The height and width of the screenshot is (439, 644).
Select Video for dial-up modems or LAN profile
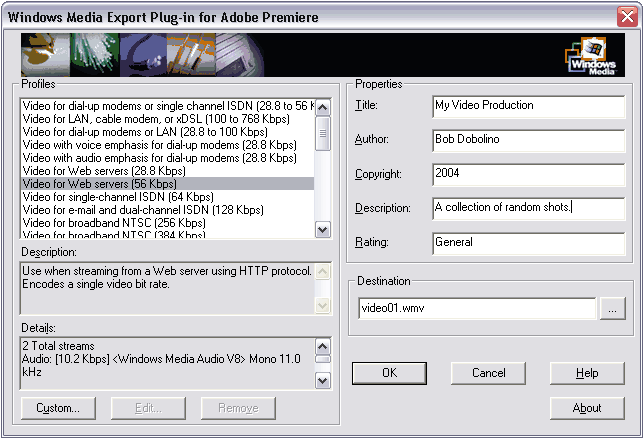click(x=167, y=132)
